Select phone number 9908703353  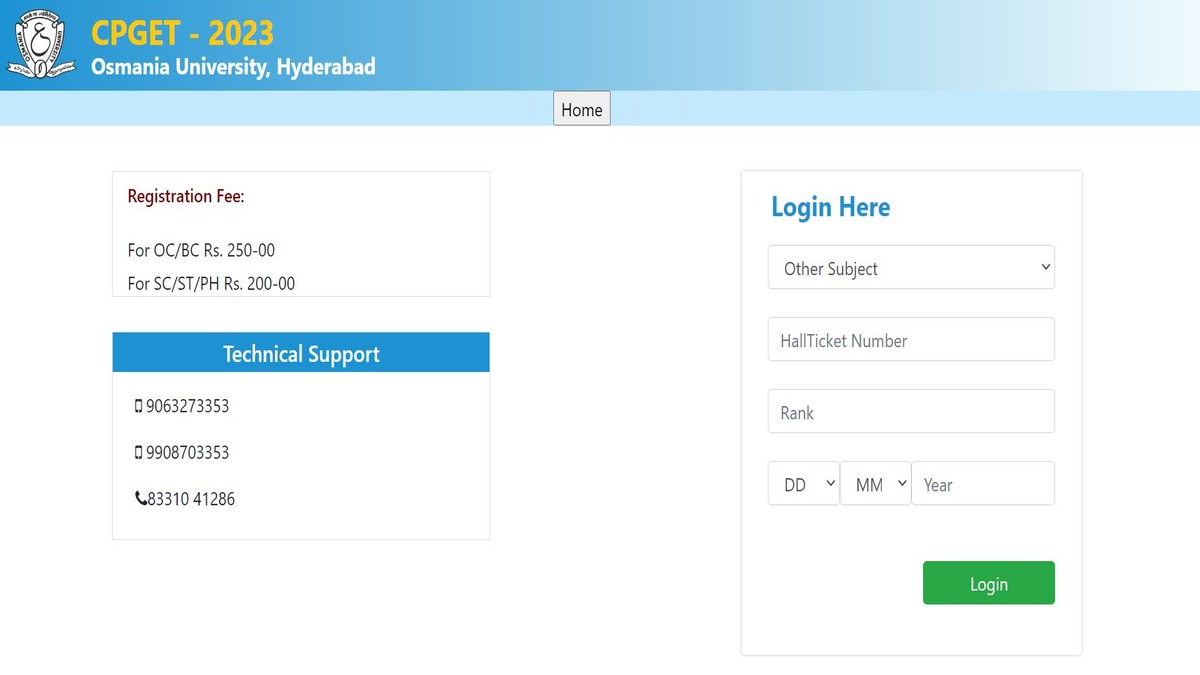(188, 453)
